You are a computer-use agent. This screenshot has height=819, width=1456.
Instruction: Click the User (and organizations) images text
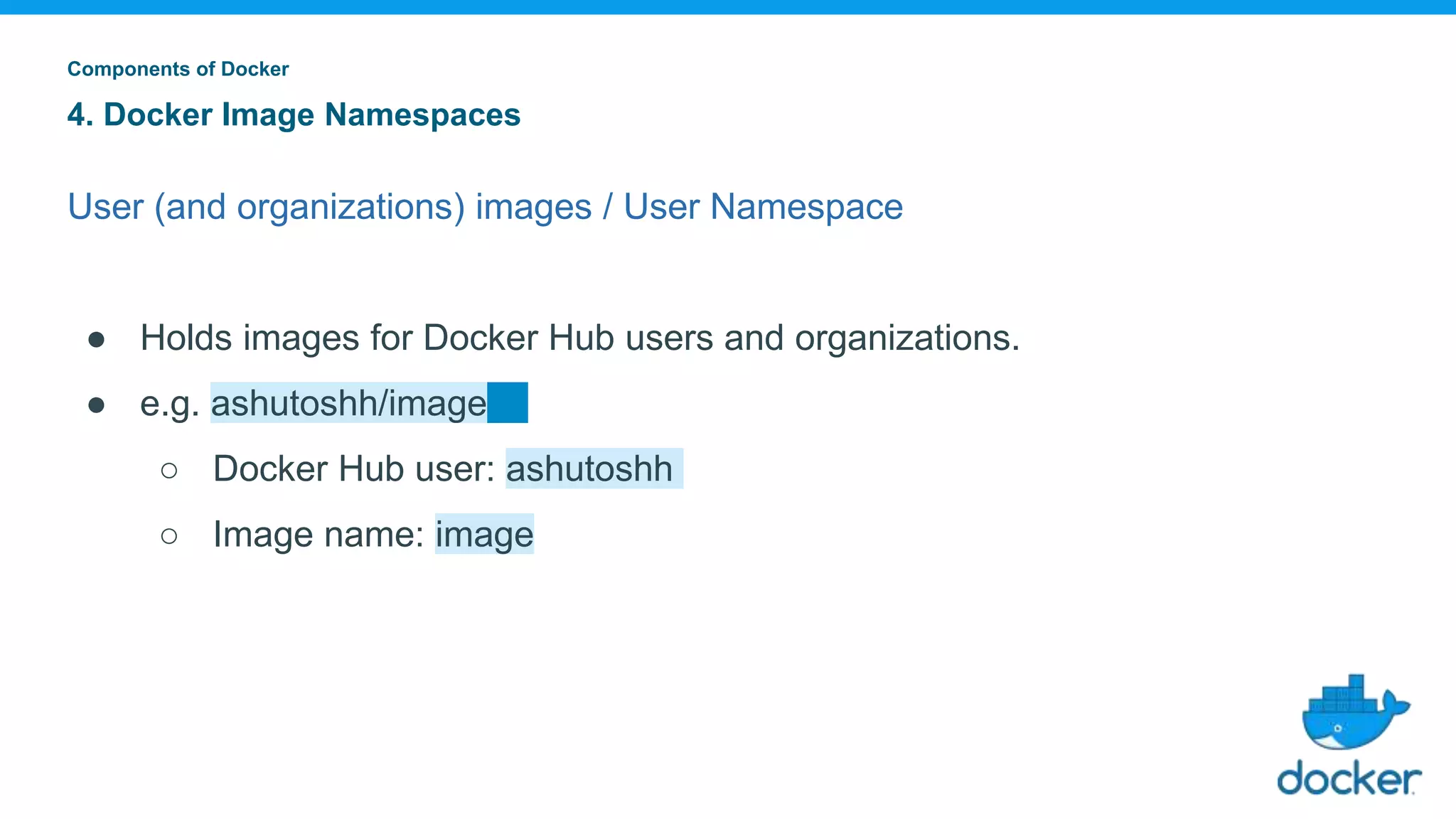[329, 207]
